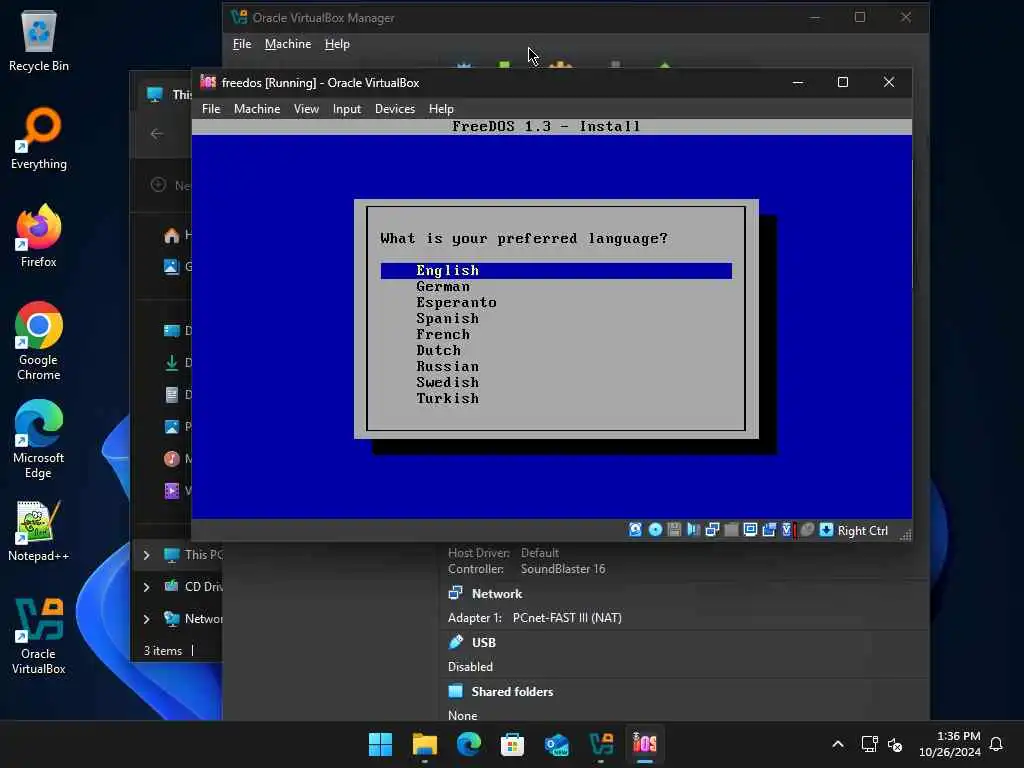Screen dimensions: 1024x768
Task: Open Microsoft Store from the taskbar
Action: tap(513, 744)
